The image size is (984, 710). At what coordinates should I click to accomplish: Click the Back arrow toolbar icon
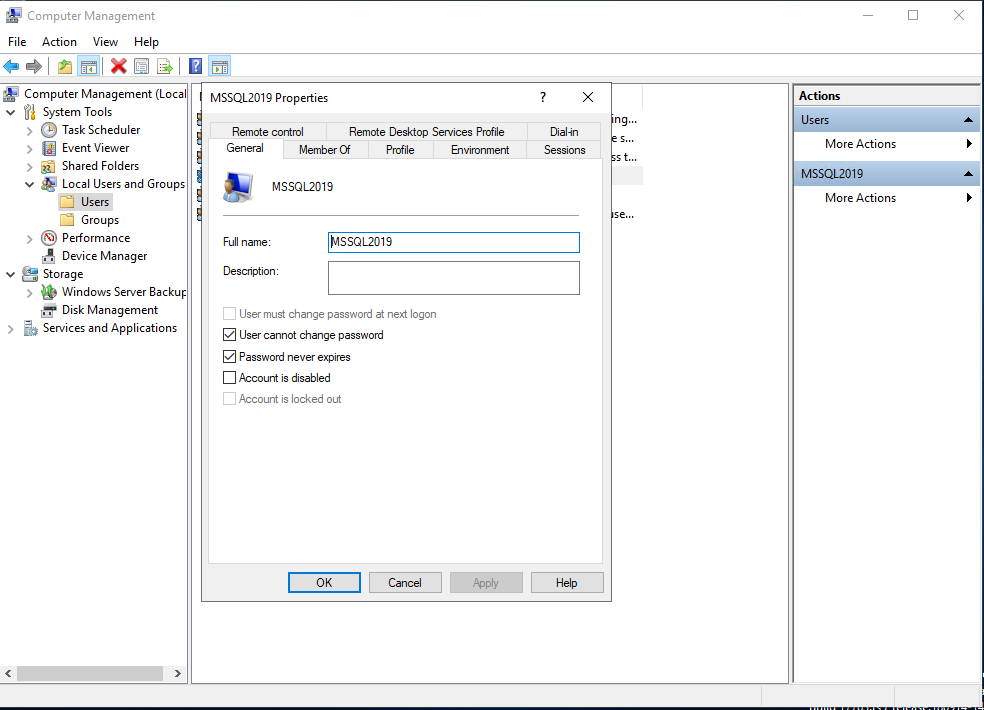tap(11, 66)
